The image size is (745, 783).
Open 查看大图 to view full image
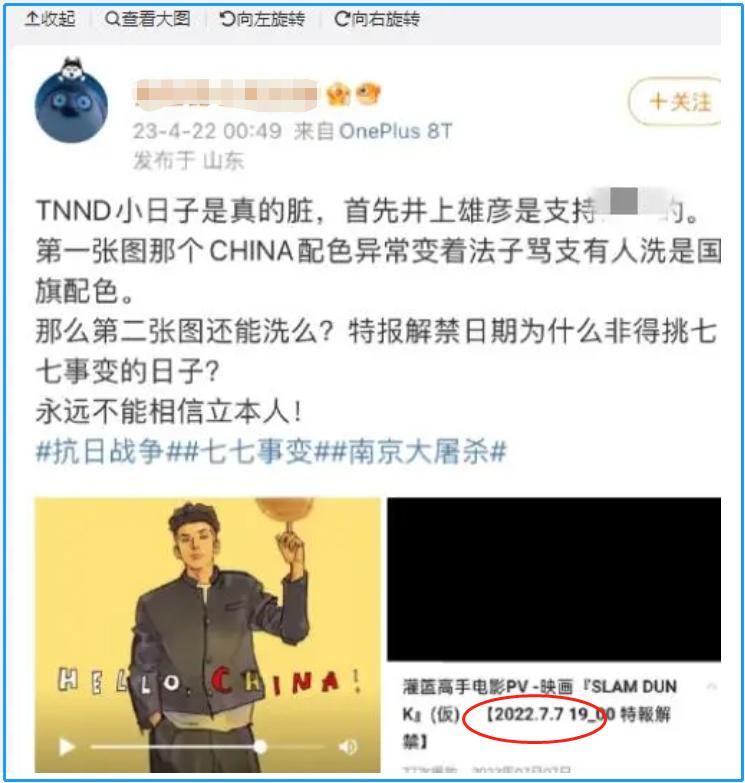click(148, 19)
